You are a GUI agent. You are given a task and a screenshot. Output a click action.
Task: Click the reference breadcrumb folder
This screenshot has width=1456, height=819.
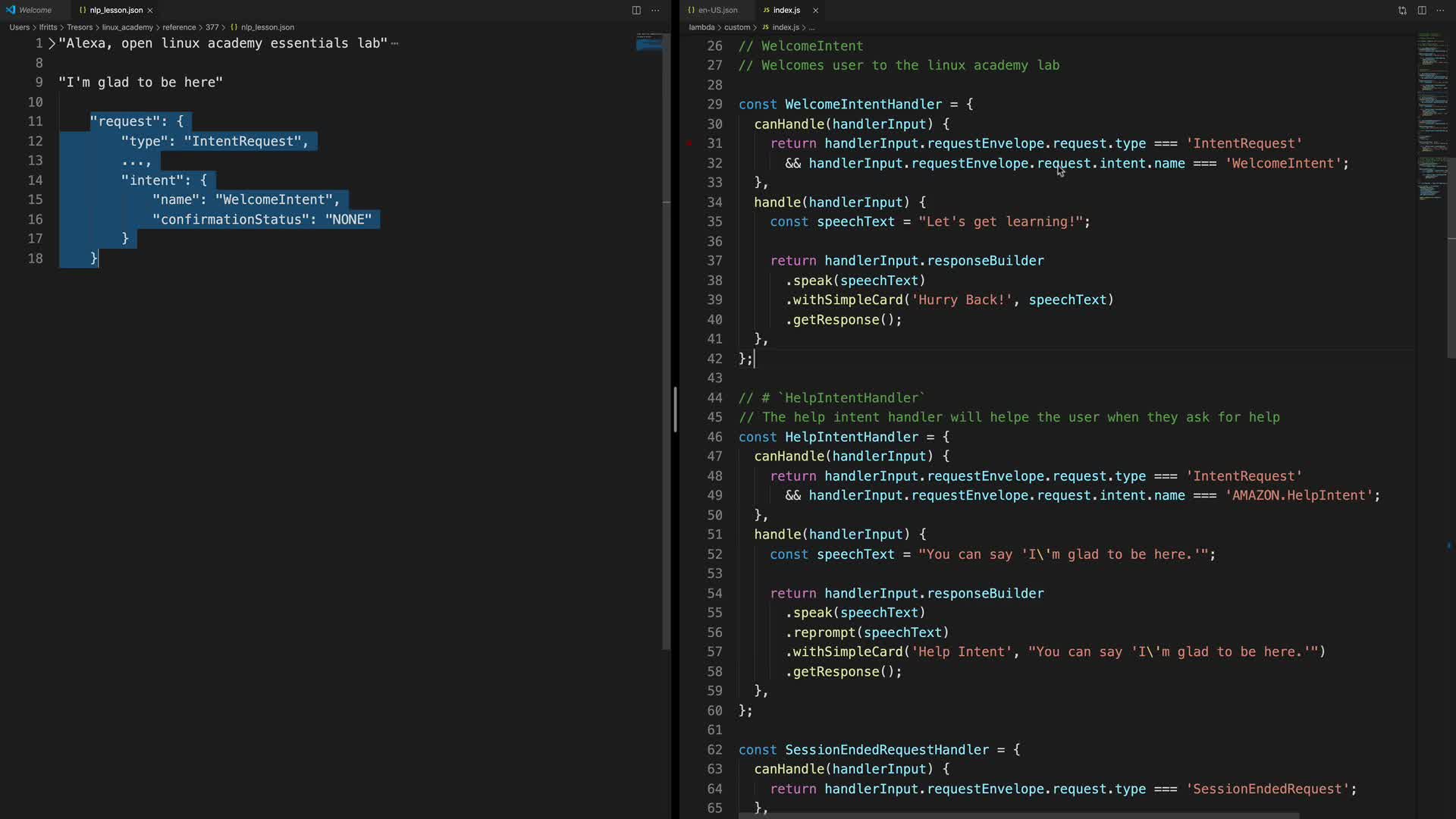point(179,27)
